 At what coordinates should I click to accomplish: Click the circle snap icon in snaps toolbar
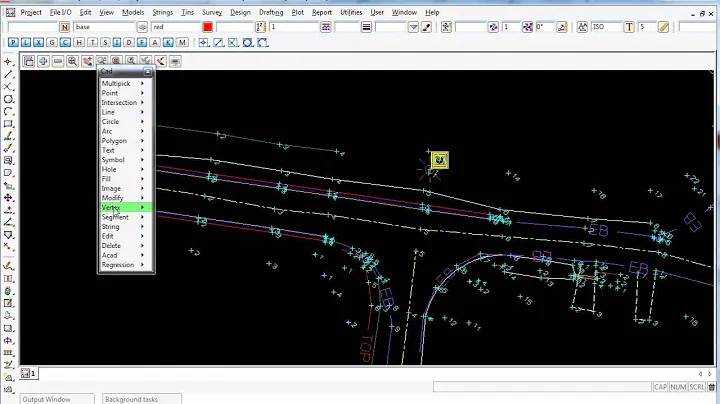click(248, 43)
